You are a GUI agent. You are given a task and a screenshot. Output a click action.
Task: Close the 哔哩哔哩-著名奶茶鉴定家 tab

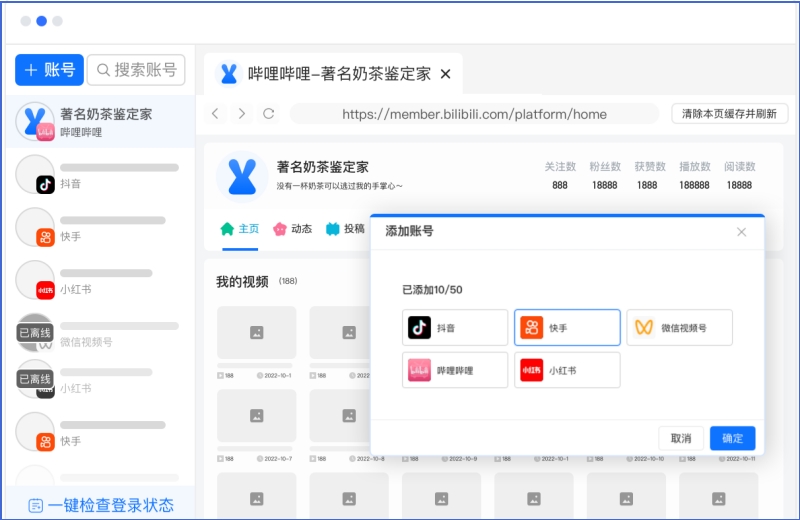coord(445,74)
